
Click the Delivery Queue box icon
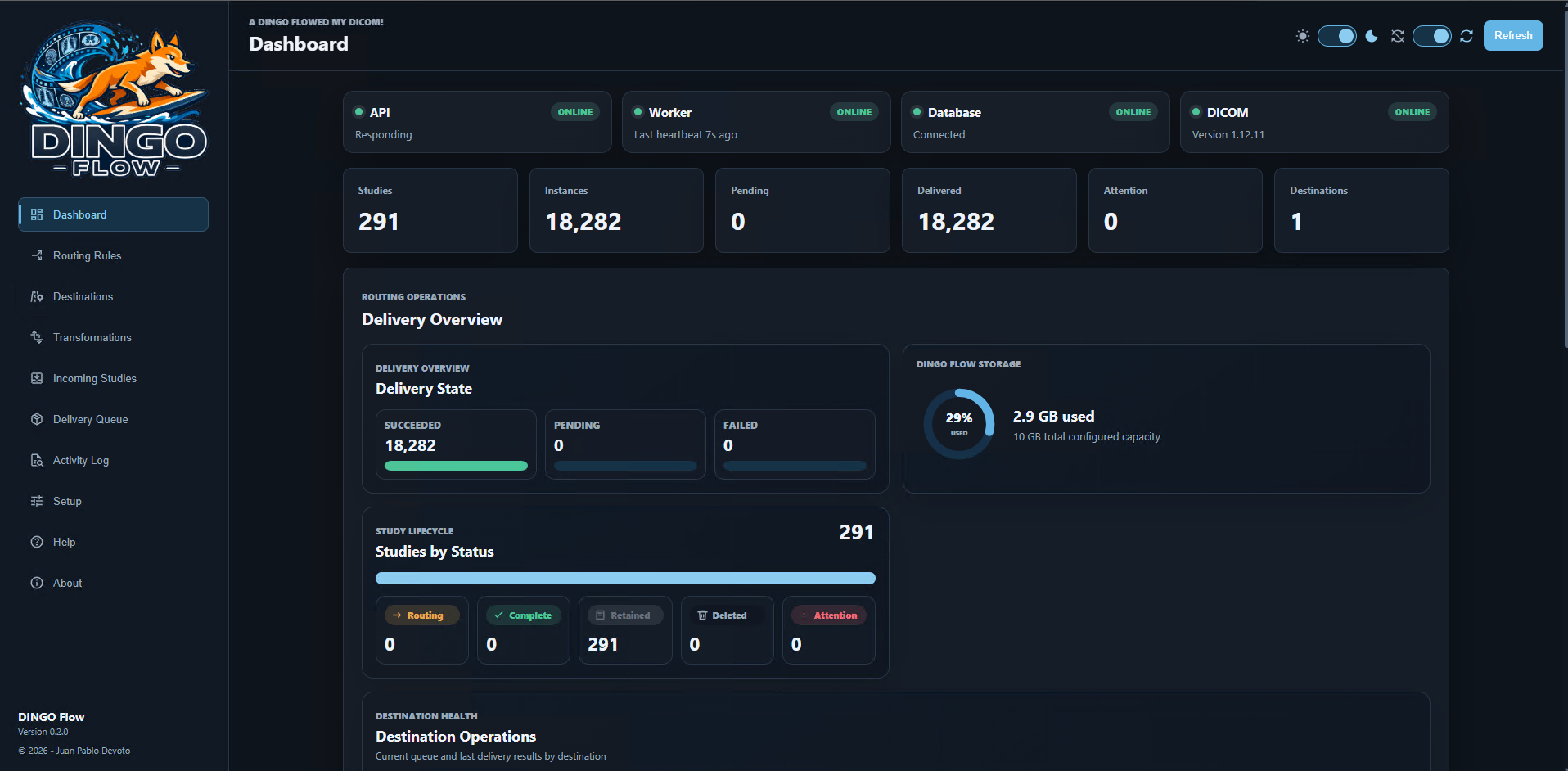pyautogui.click(x=37, y=419)
